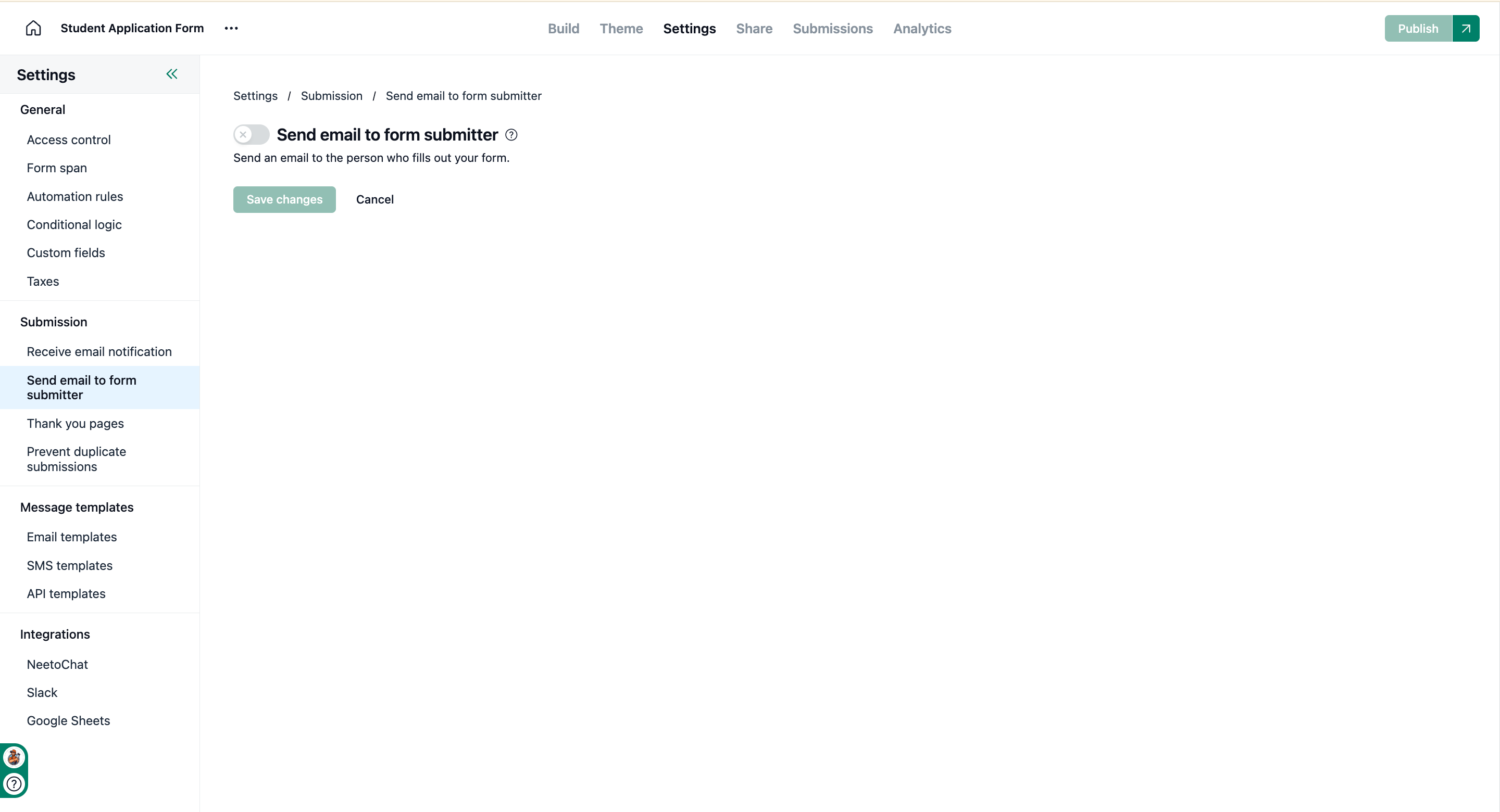Select Send email to form submitter sidebar item

(99, 388)
